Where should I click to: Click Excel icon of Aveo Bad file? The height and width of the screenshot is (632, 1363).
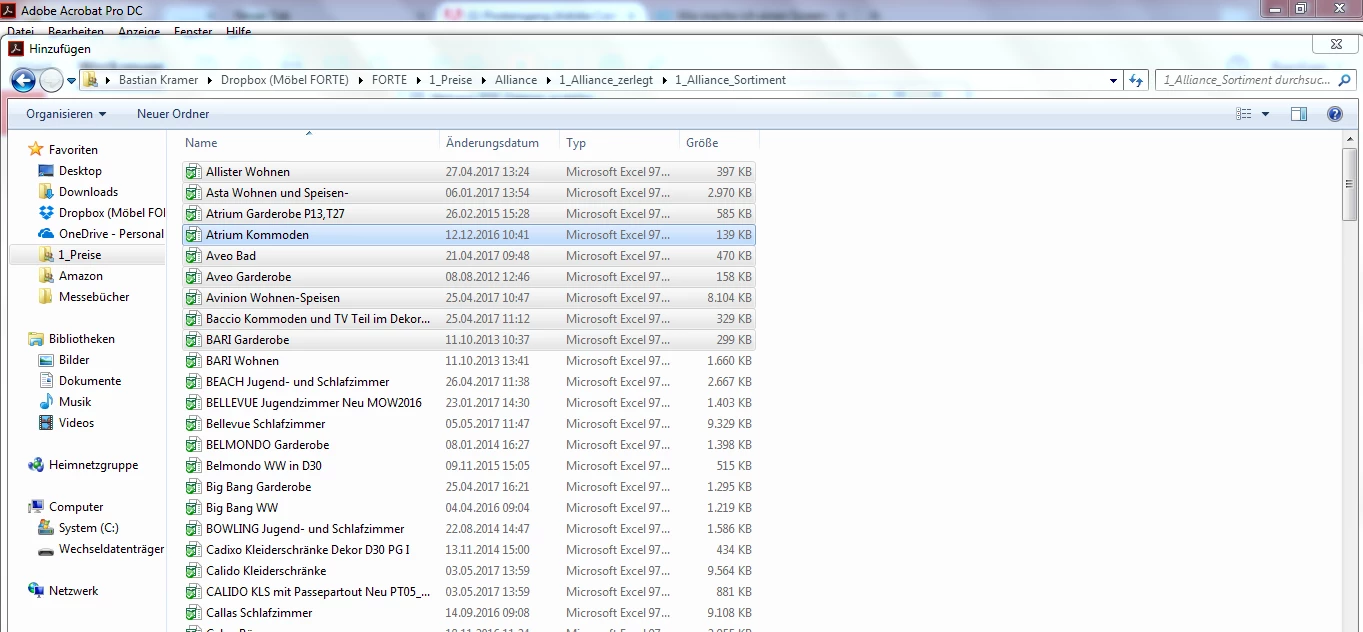(x=193, y=256)
